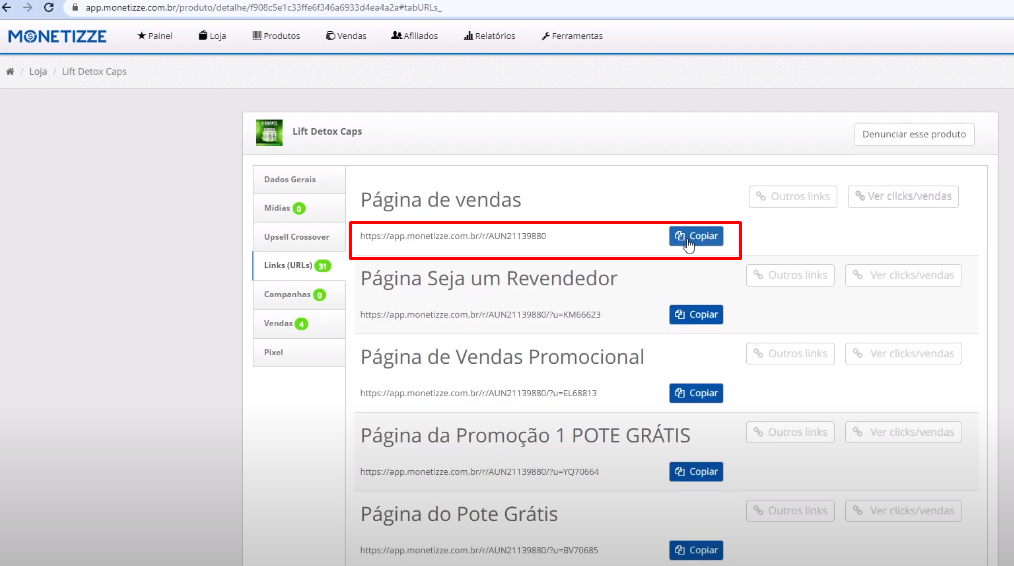Screen dimensions: 1014x566
Task: Select the Mídias tab
Action: (x=299, y=208)
